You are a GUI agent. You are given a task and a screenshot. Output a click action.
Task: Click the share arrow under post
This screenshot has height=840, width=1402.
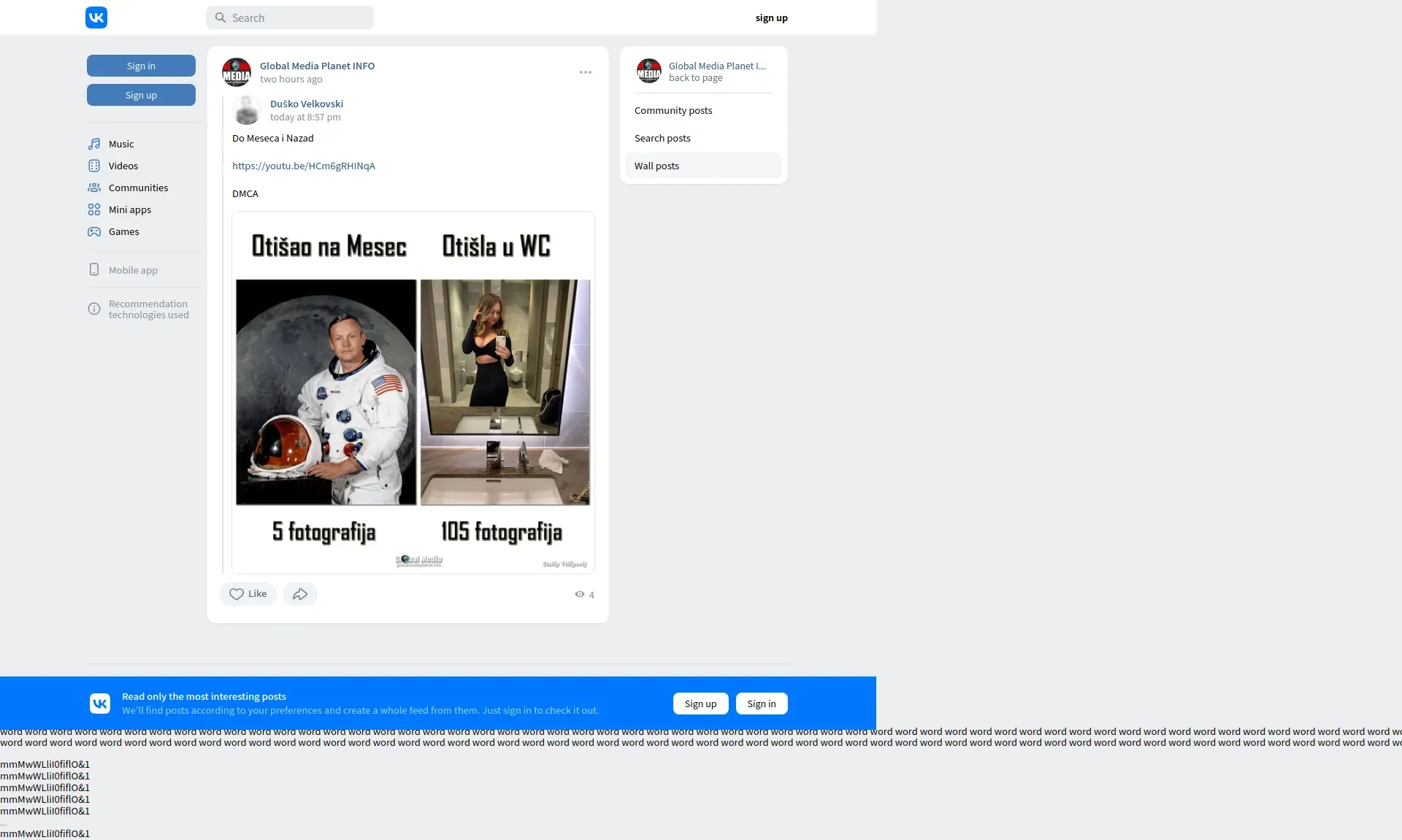coord(300,594)
